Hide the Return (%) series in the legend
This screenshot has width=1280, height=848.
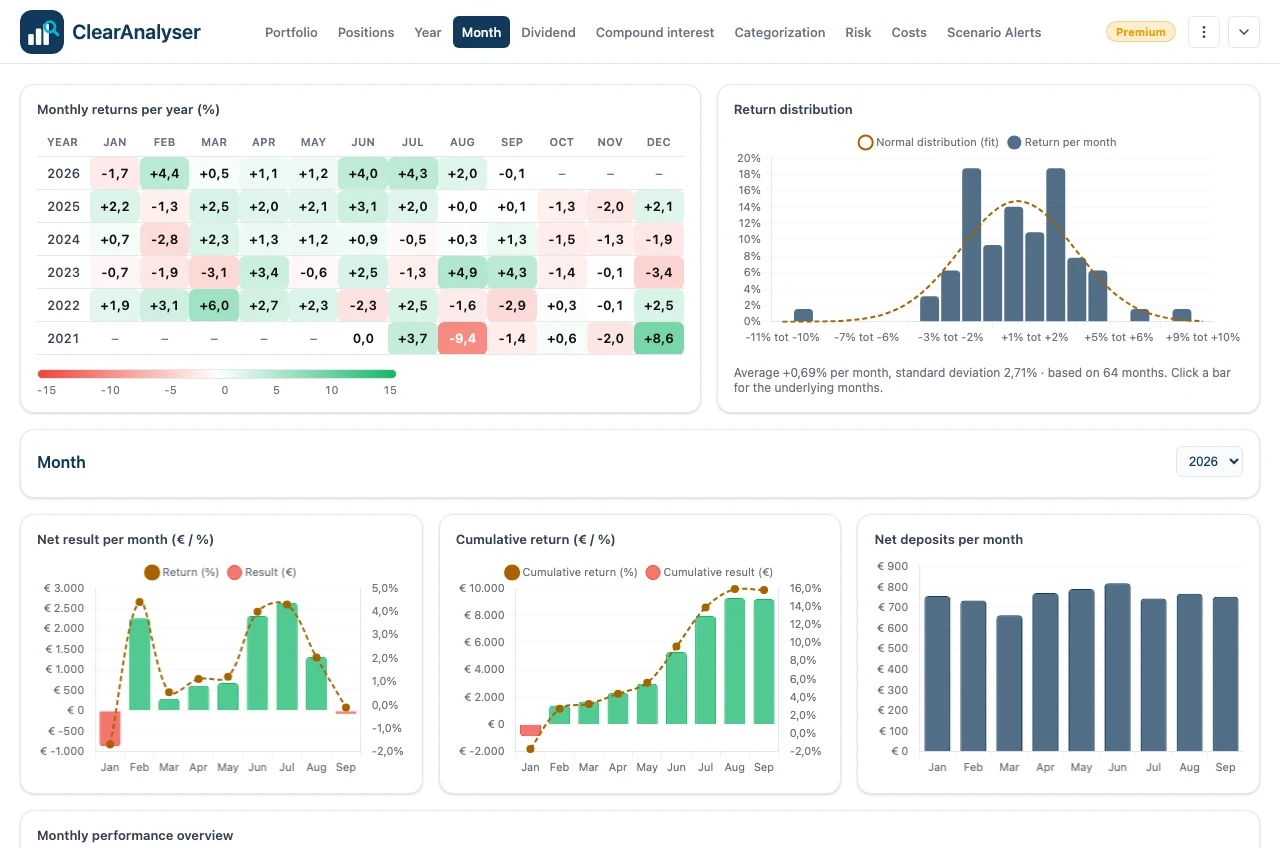[x=179, y=572]
